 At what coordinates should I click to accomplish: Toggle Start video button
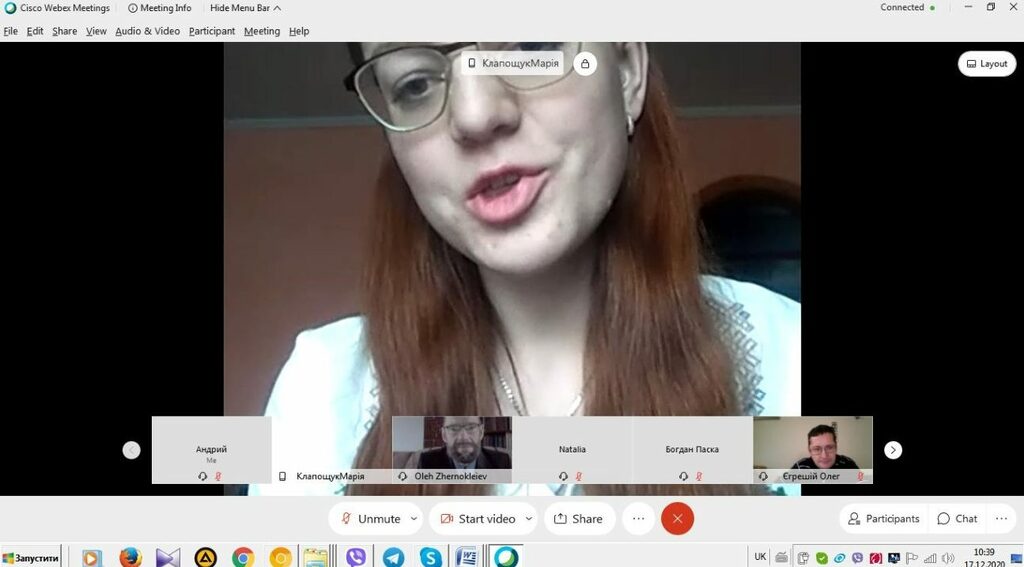click(478, 519)
